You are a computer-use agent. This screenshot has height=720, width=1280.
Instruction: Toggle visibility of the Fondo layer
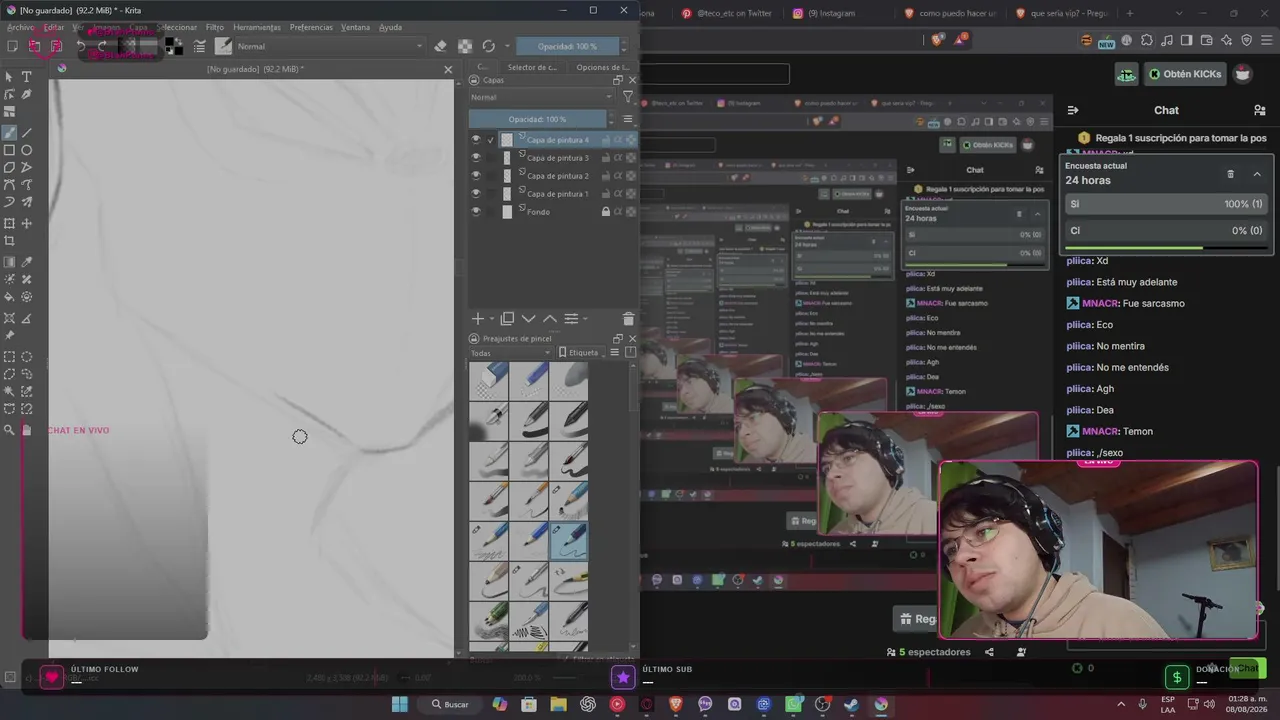point(476,212)
